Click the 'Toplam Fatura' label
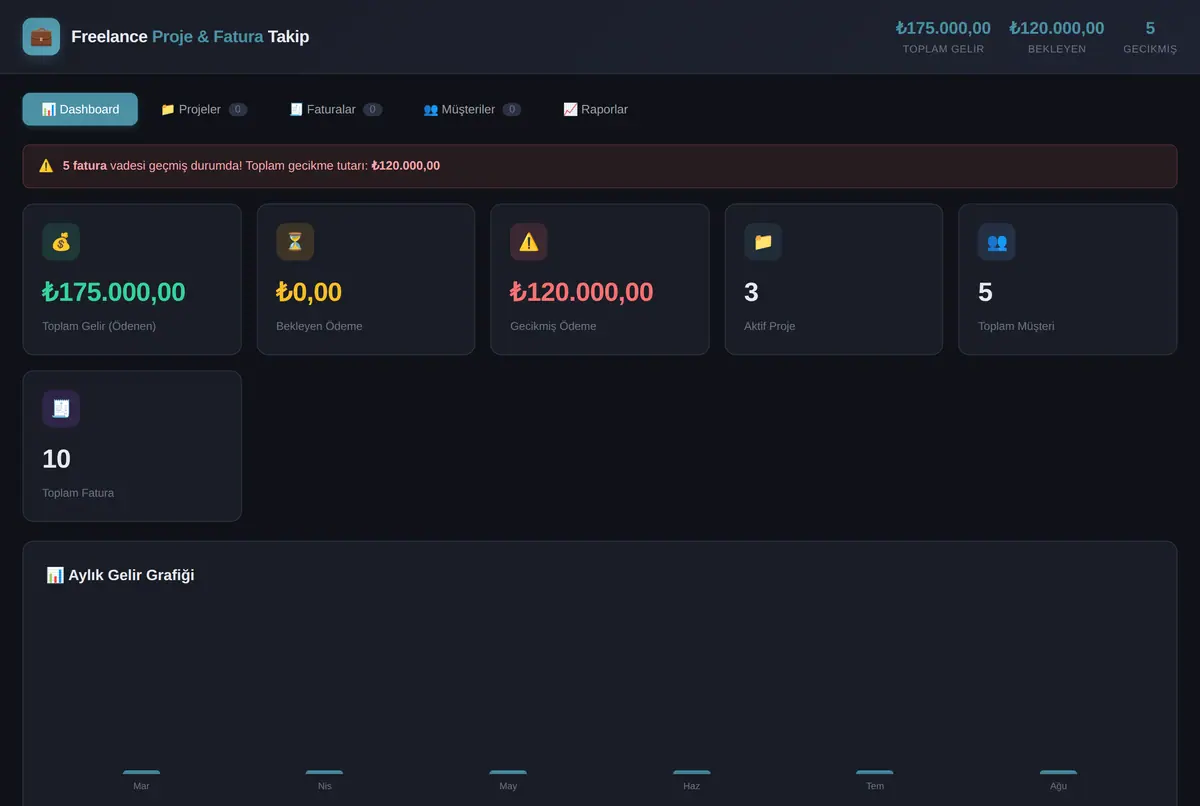Viewport: 1200px width, 806px height. click(x=78, y=493)
